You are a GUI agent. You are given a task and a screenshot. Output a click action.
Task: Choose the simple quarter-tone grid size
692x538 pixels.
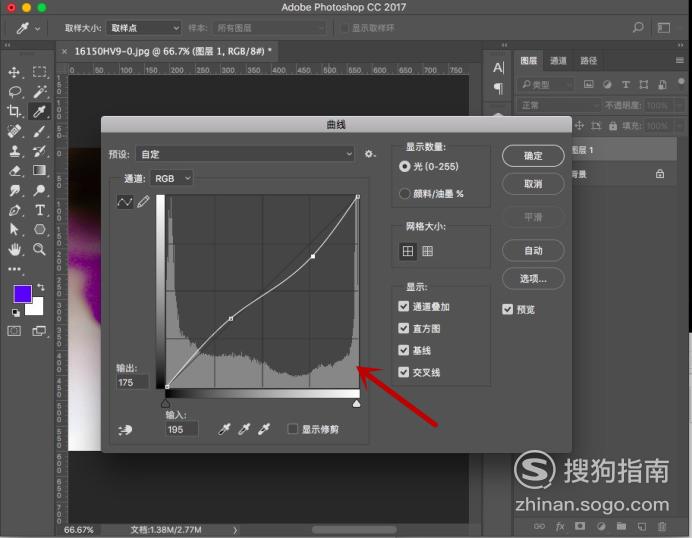408,251
